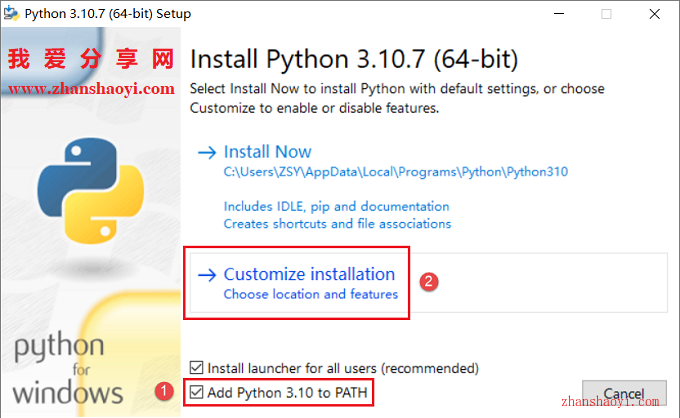This screenshot has width=680, height=418.
Task: Minimize the Python Setup window
Action: [559, 14]
